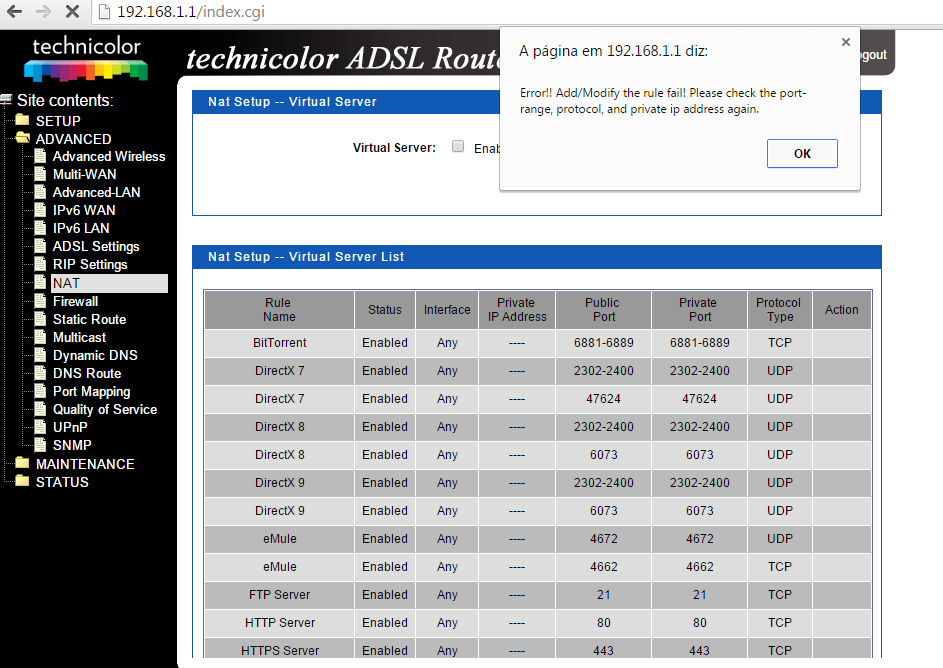Click the page icon beside Advanced Wireless
The image size is (943, 668).
pyautogui.click(x=40, y=156)
